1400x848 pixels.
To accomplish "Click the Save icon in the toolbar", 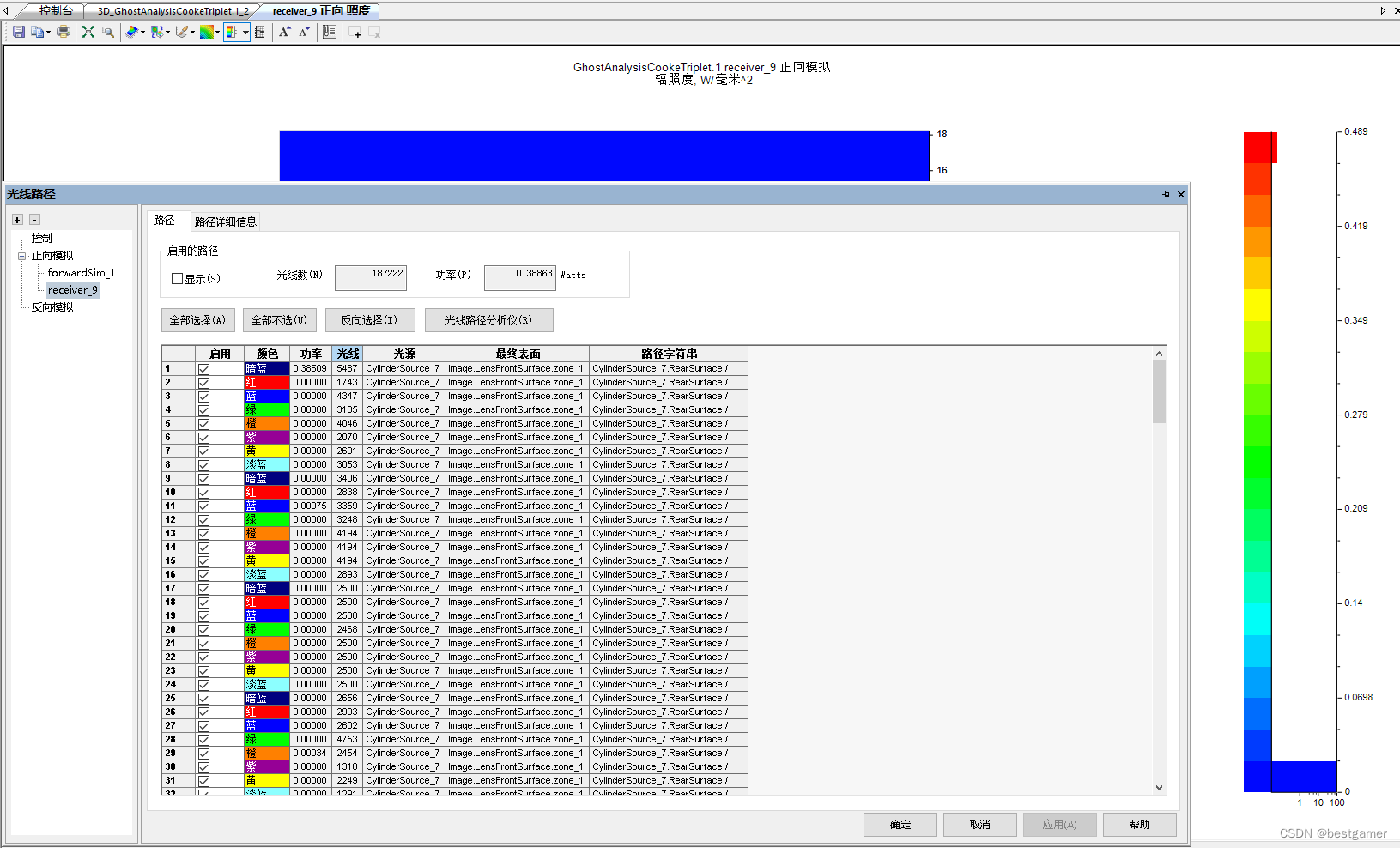I will 19,32.
